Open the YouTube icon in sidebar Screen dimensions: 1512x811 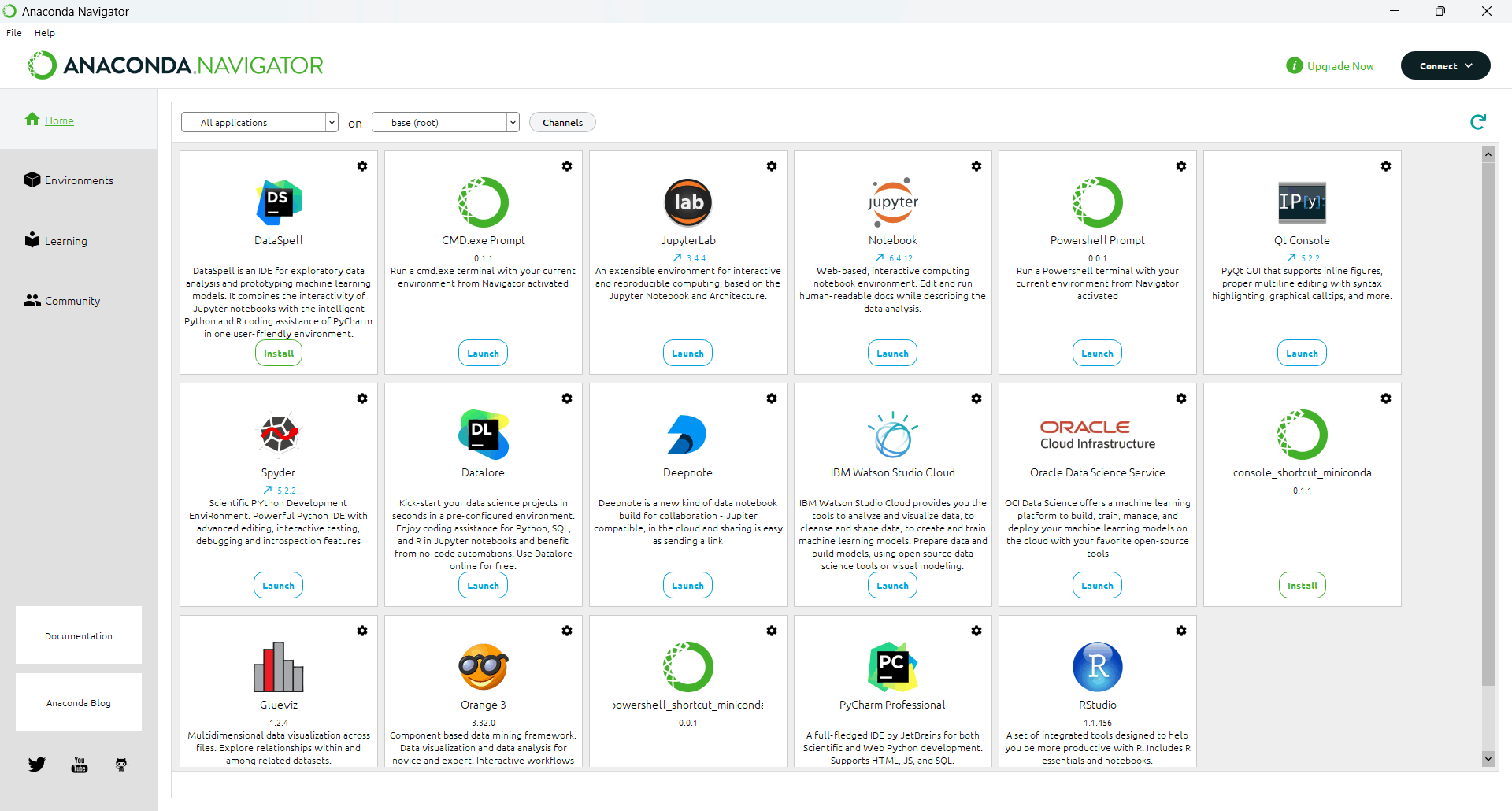(x=80, y=765)
